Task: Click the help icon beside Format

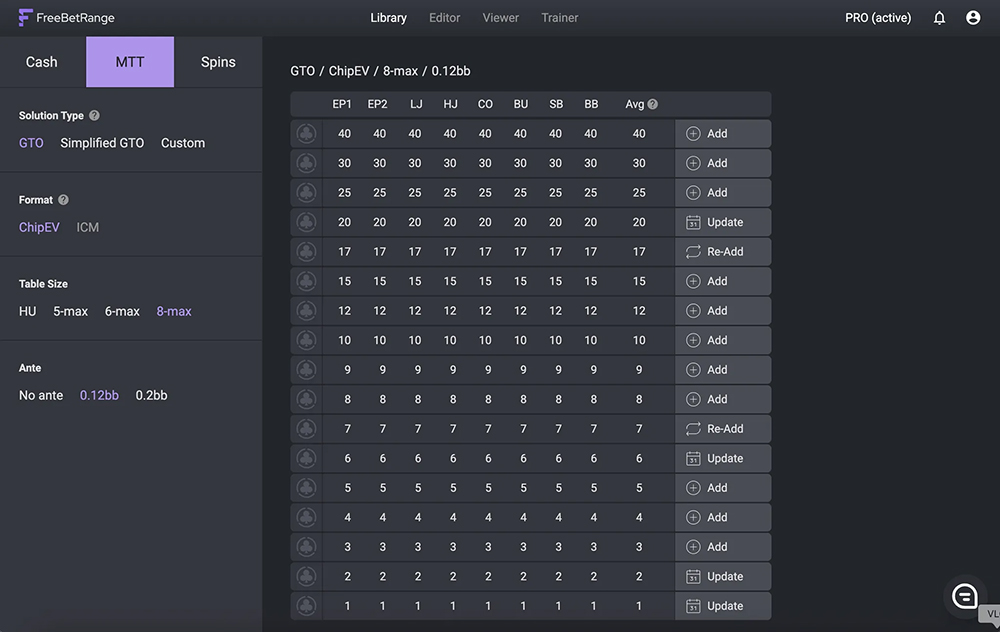Action: click(x=63, y=200)
